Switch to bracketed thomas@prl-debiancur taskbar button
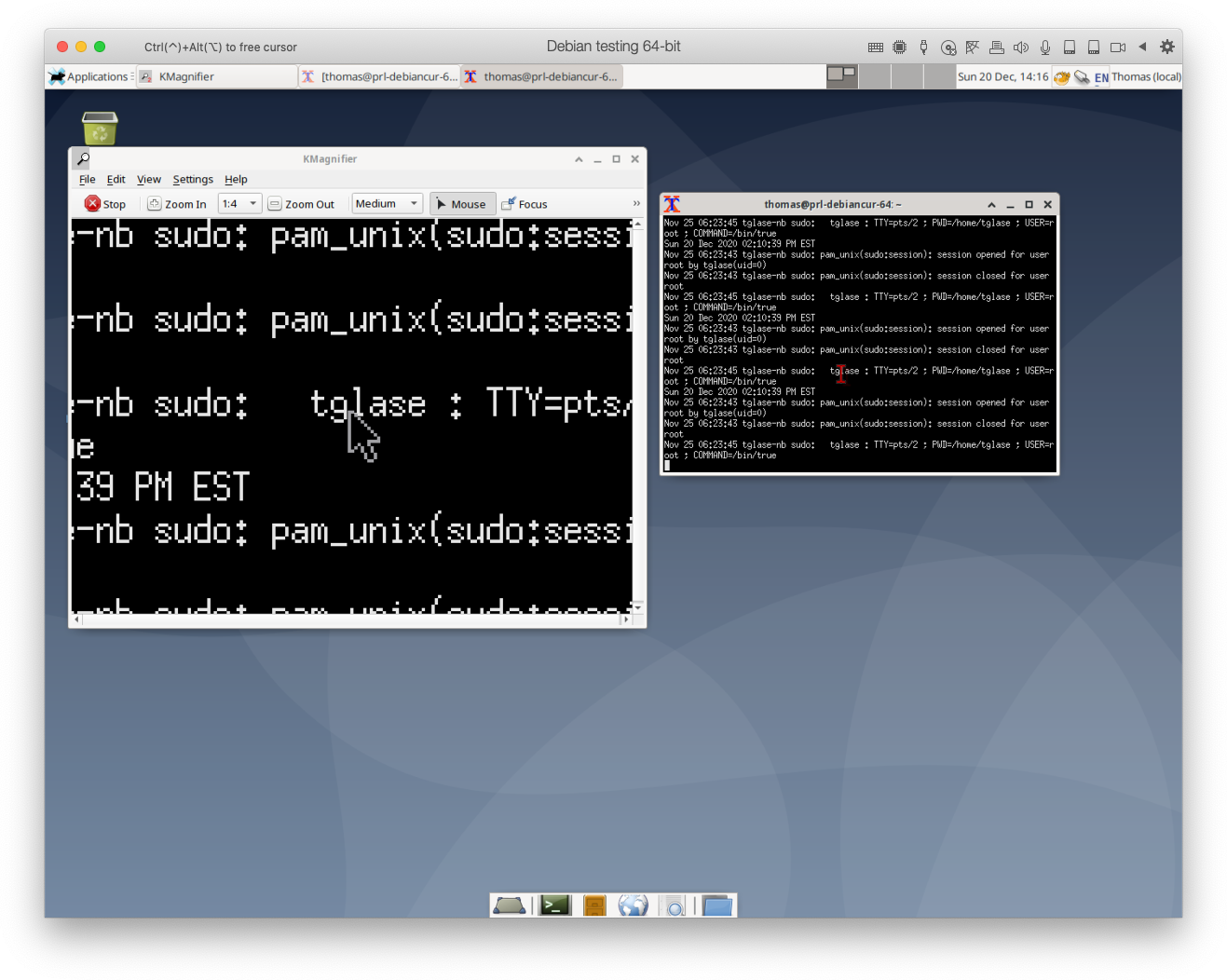Image resolution: width=1227 pixels, height=980 pixels. tap(379, 76)
